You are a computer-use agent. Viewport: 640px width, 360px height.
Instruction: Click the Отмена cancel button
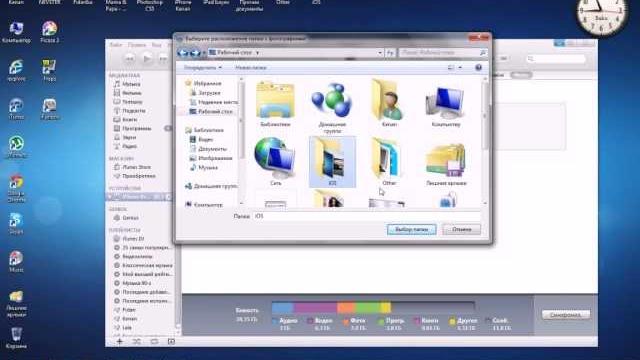(x=461, y=229)
